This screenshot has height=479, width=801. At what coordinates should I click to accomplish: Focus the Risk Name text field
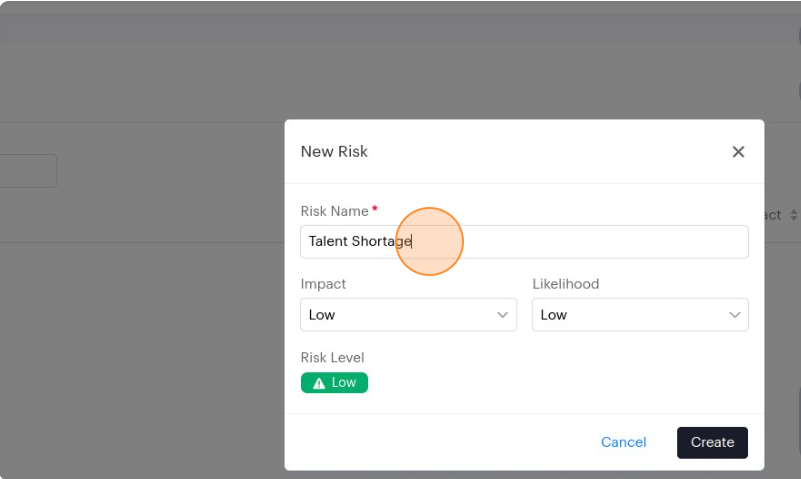point(580,241)
